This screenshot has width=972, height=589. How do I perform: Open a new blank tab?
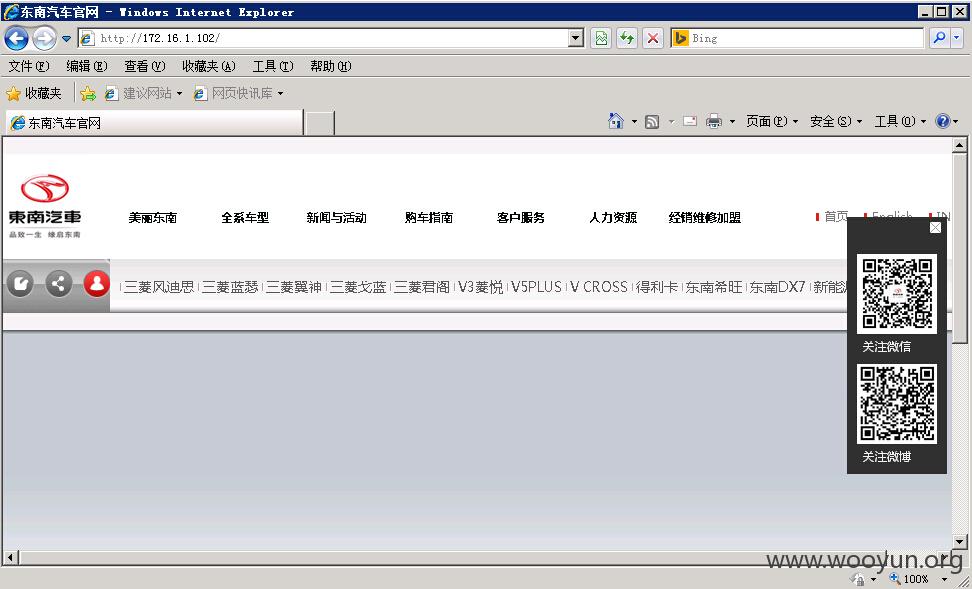(320, 123)
